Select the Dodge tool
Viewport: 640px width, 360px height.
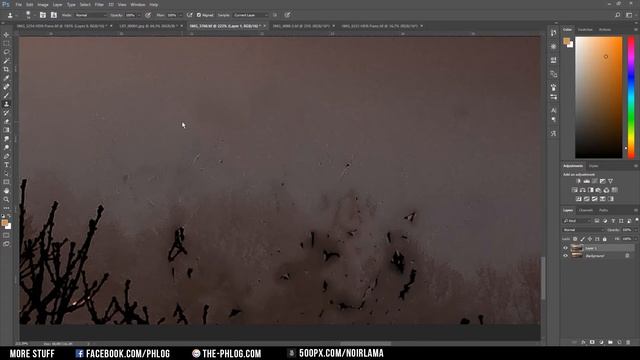coord(6,147)
